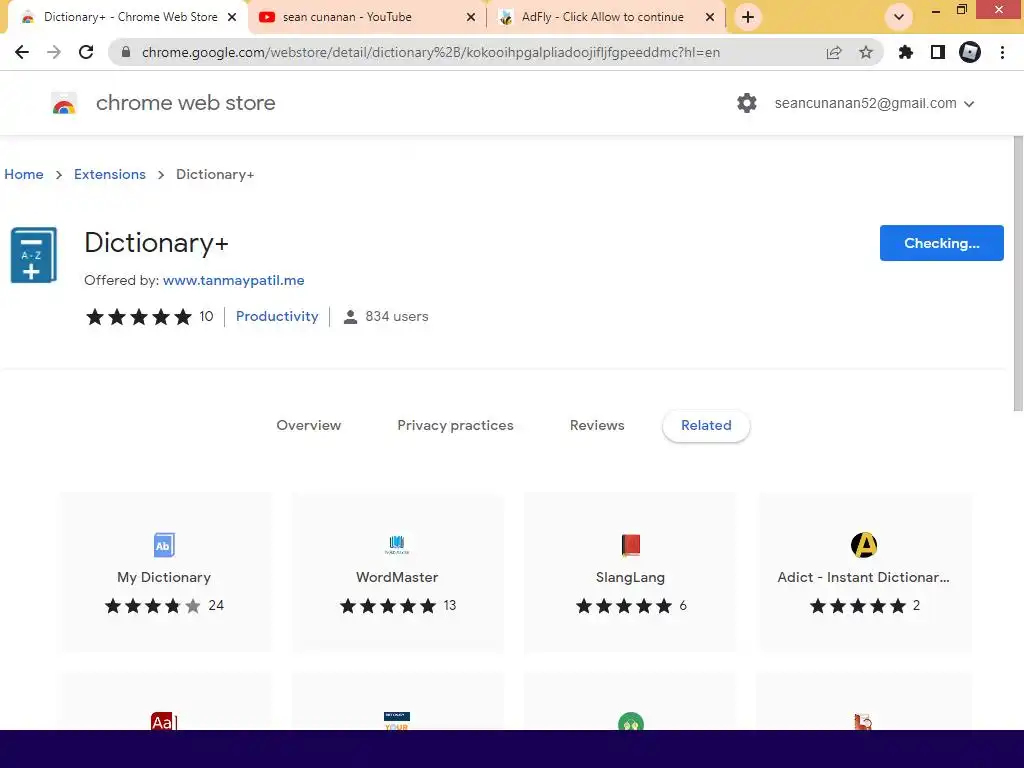Open the settings gear in web store
This screenshot has height=768, width=1024.
746,103
